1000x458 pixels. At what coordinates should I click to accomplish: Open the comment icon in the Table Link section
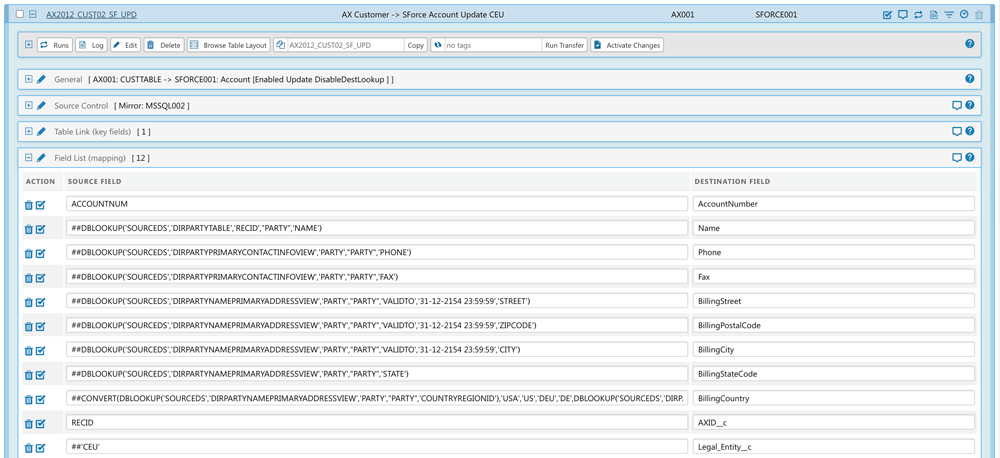(x=956, y=131)
